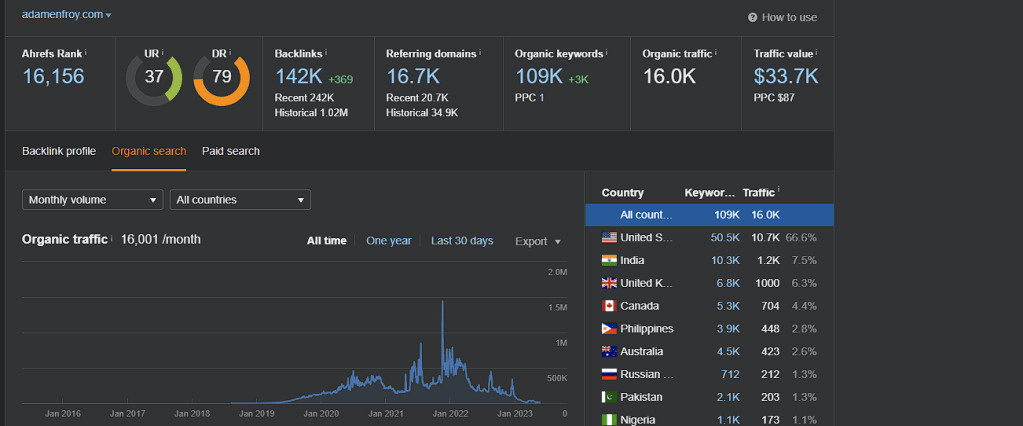Click the Canada flag icon
1023x426 pixels.
click(608, 306)
